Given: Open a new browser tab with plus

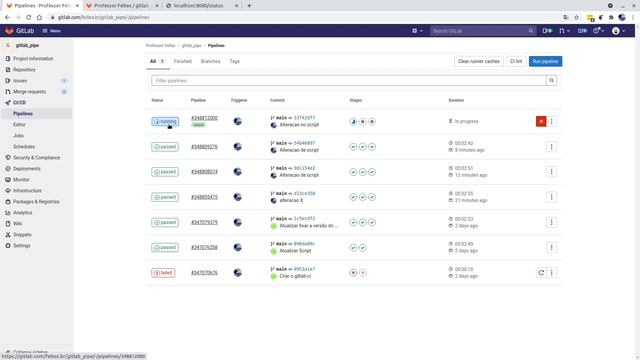Looking at the screenshot, I should 249,6.
